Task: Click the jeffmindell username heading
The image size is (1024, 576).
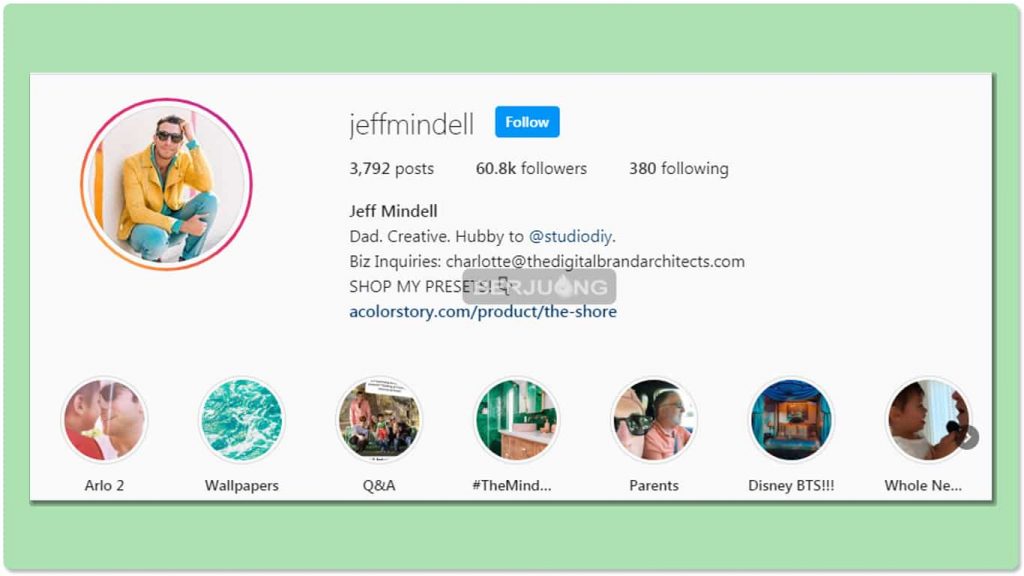Action: point(411,123)
